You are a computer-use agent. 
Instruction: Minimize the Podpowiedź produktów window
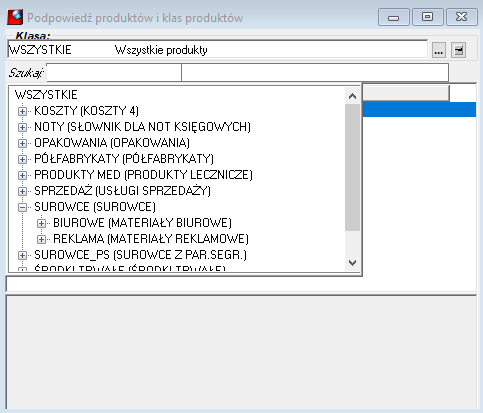(394, 17)
